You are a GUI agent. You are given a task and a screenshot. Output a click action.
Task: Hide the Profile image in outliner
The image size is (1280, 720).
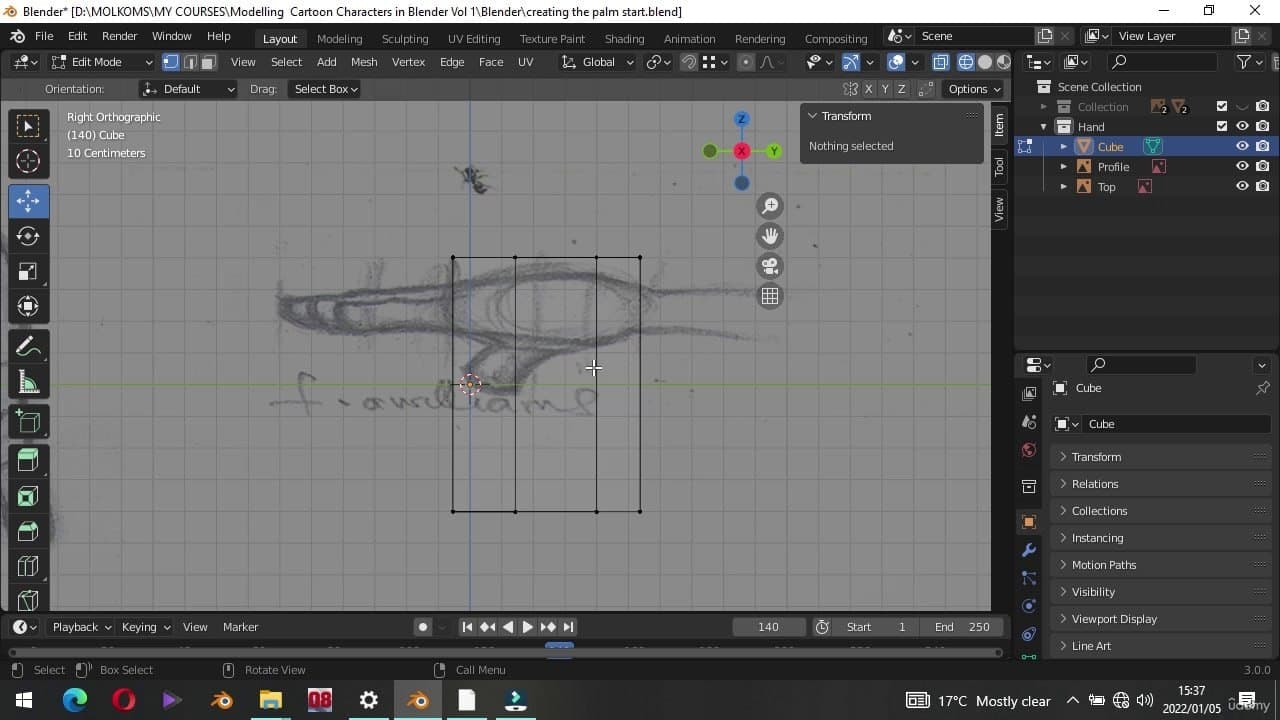pyautogui.click(x=1242, y=166)
